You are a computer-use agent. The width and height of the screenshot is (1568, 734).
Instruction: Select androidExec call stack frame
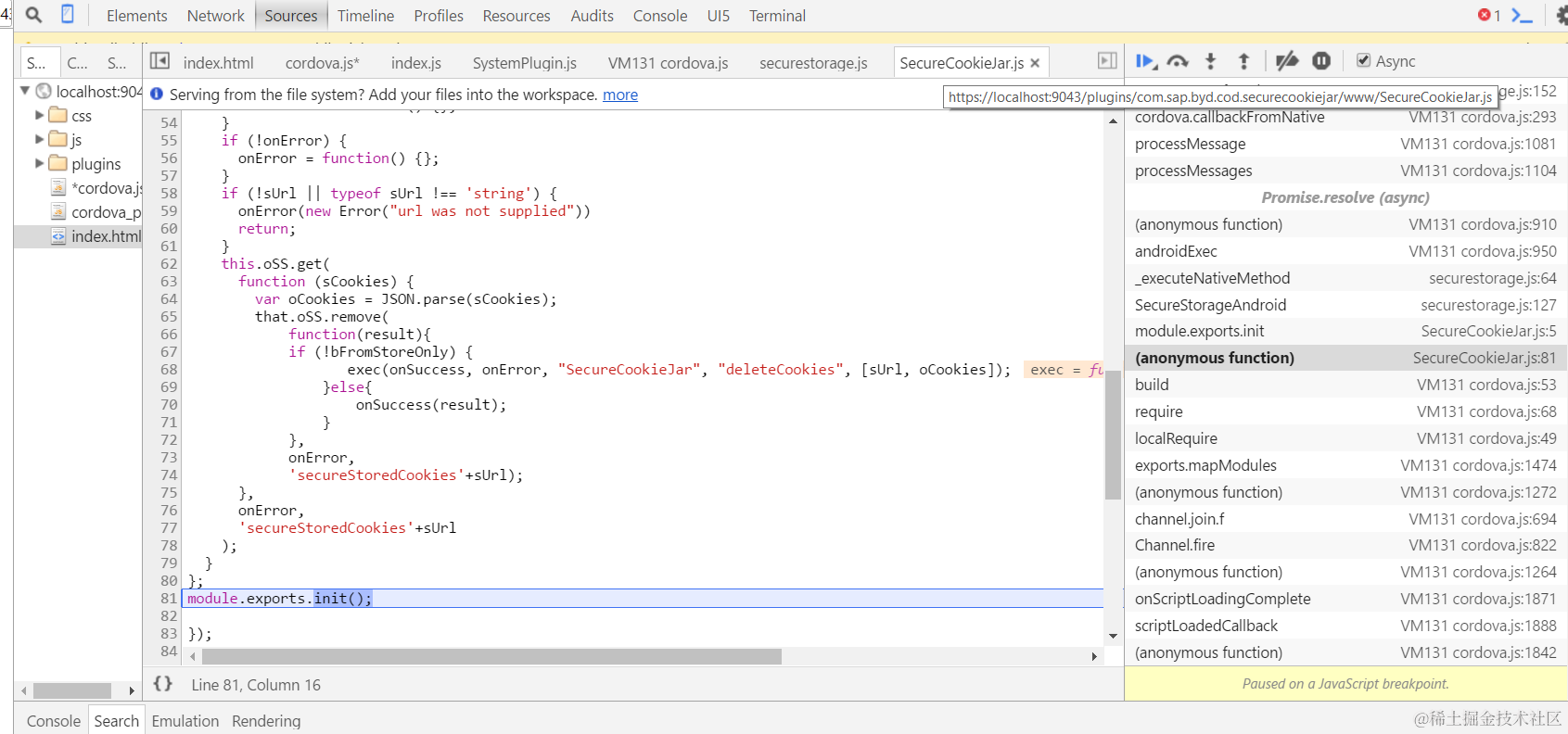tap(1345, 251)
